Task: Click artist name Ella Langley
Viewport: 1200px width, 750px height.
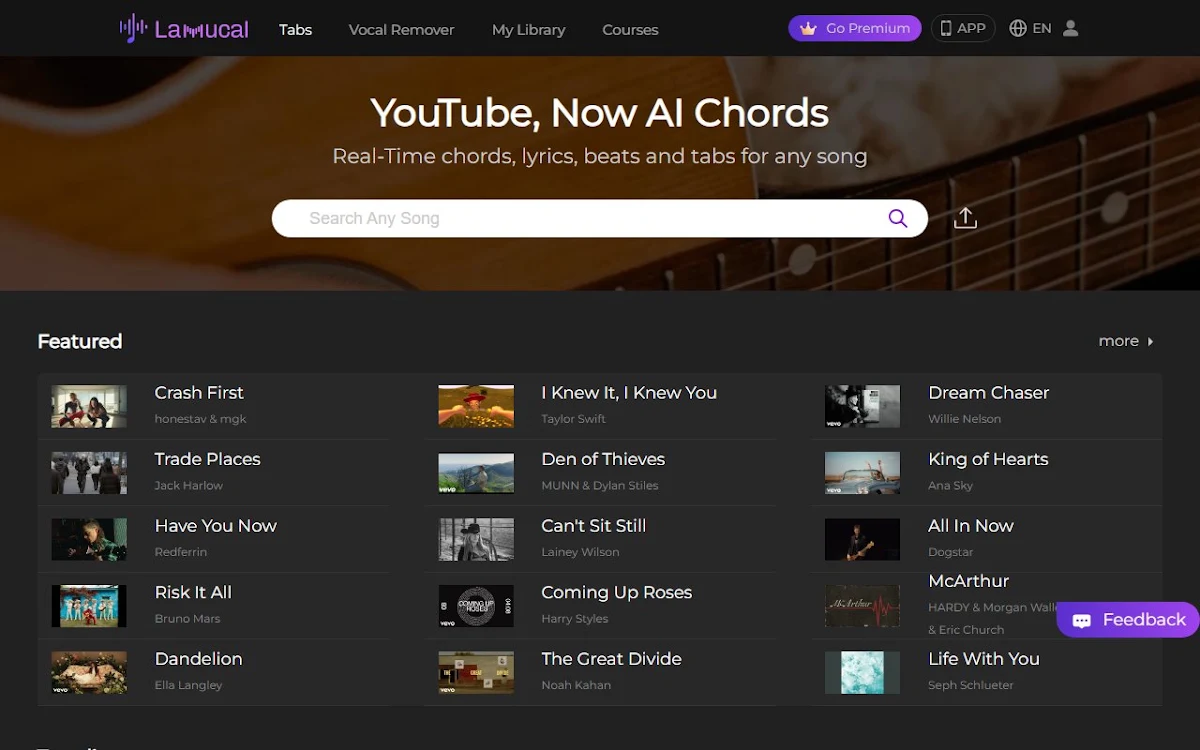Action: coord(188,685)
